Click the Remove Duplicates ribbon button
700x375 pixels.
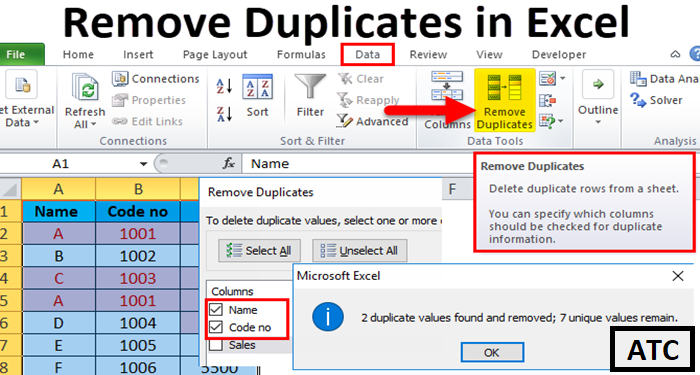(504, 101)
